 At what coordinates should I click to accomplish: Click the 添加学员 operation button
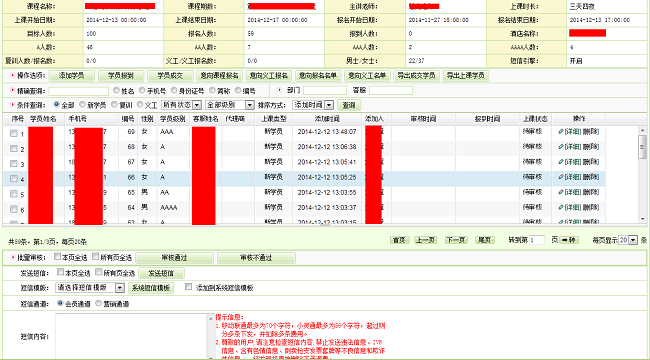coord(72,75)
